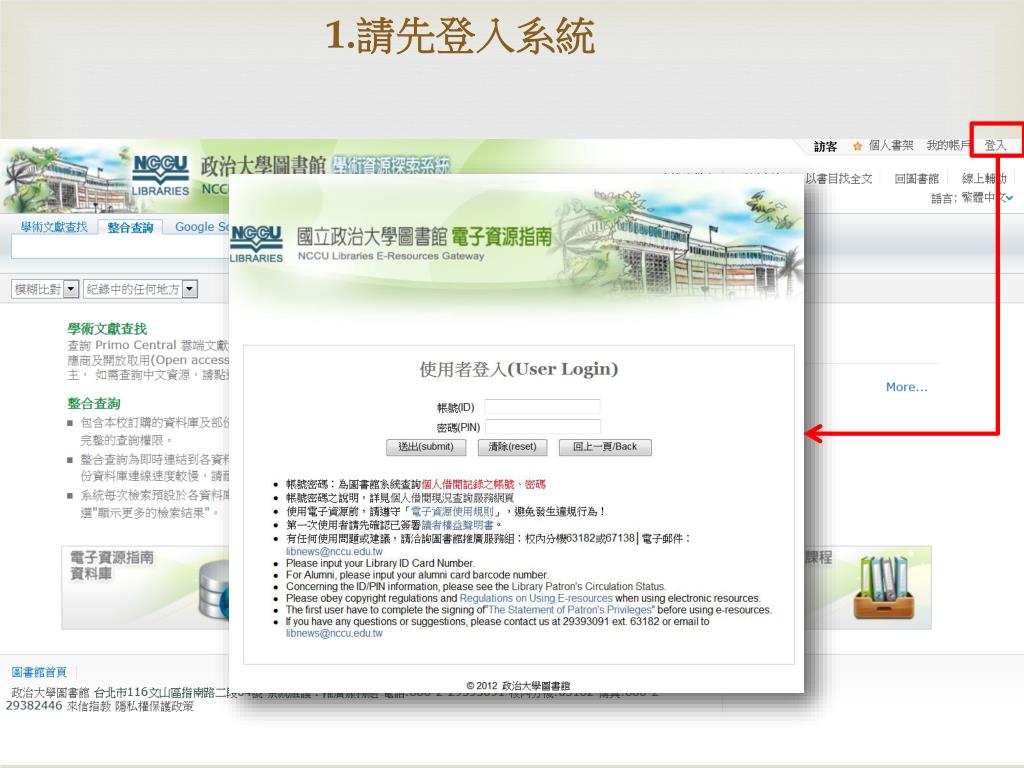Click the database cylinder icon

coord(213,588)
